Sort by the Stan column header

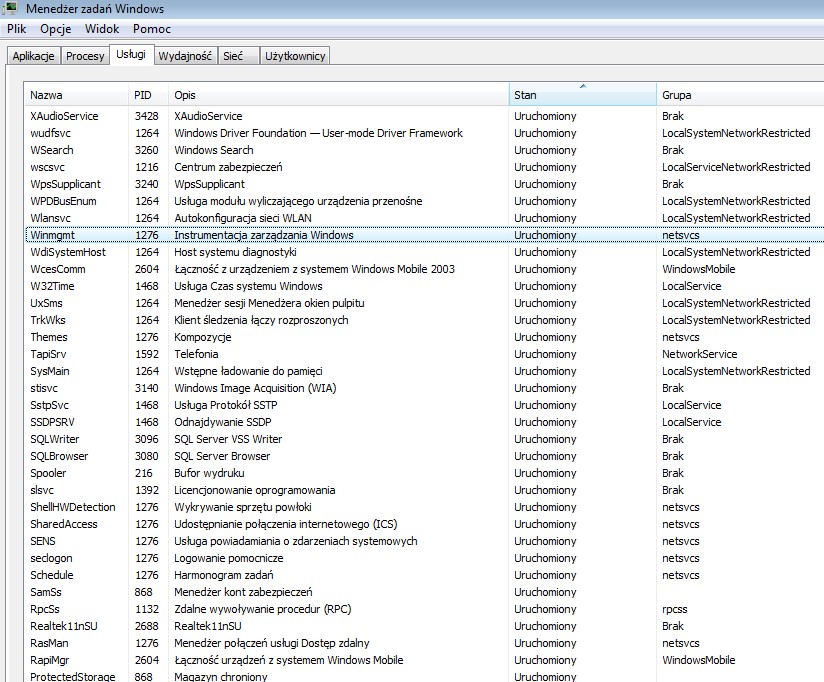pyautogui.click(x=582, y=95)
